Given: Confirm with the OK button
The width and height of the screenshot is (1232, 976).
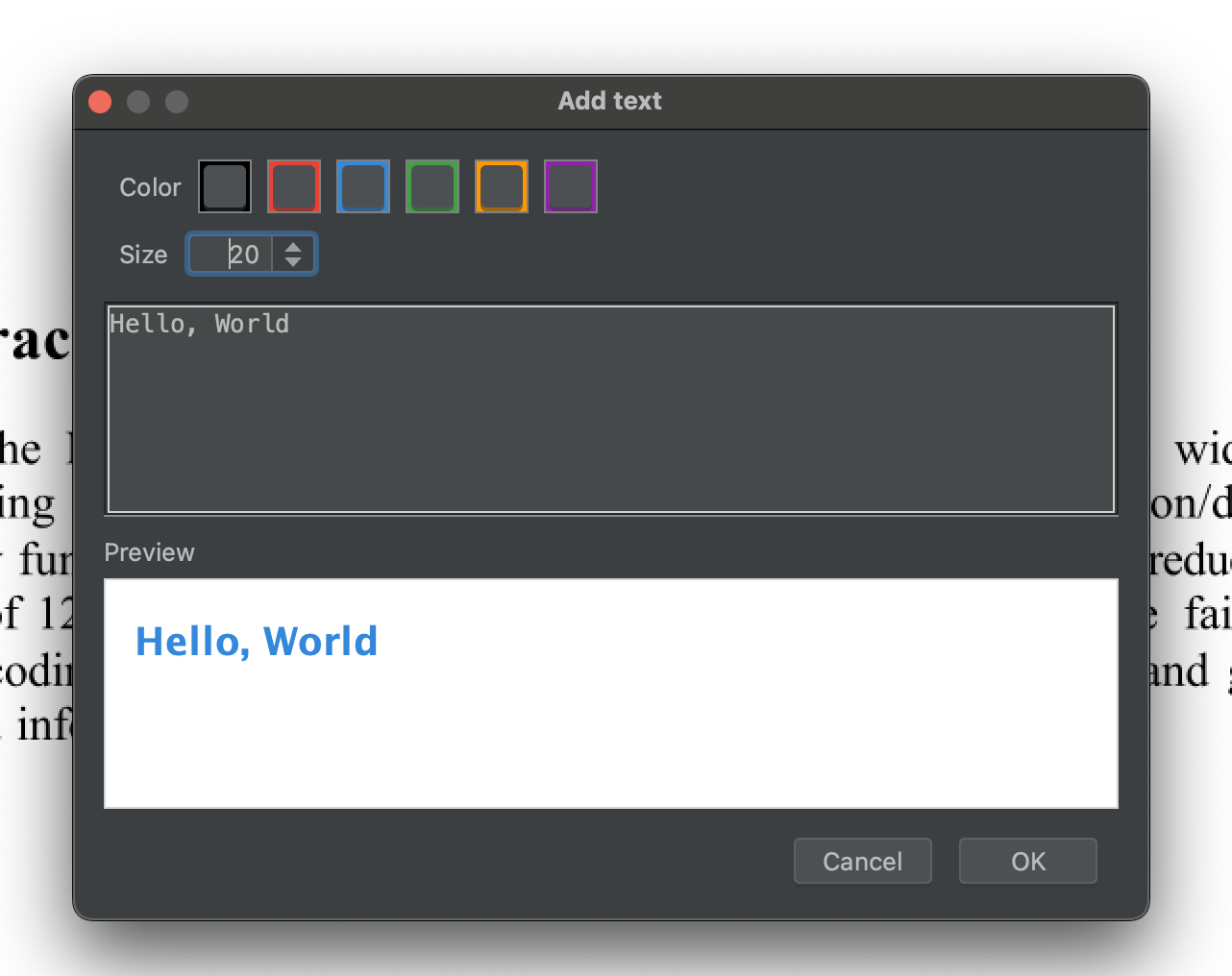Looking at the screenshot, I should coord(1027,861).
